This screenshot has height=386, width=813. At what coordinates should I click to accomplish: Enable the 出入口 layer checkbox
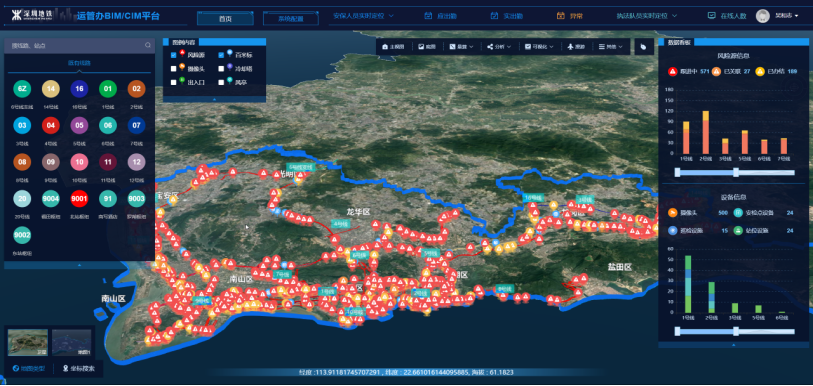[x=174, y=82]
